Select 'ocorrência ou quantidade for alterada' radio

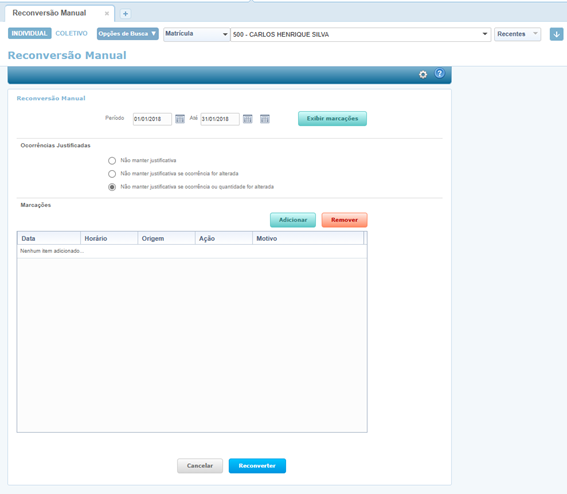[x=112, y=187]
